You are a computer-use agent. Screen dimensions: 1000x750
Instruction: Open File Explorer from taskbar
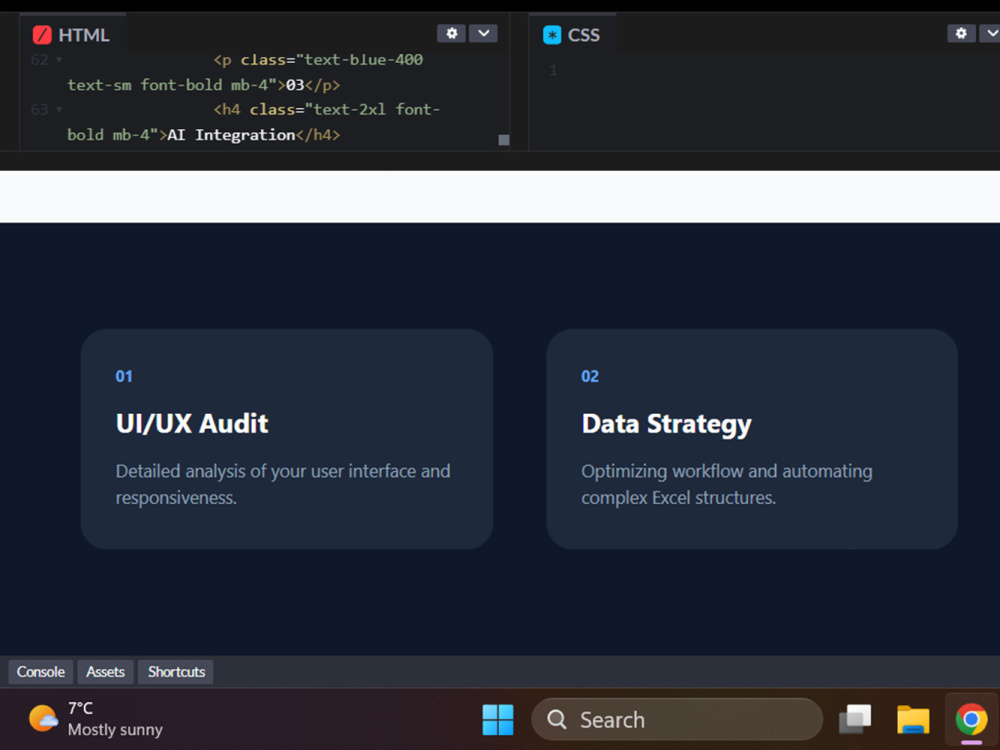point(913,719)
